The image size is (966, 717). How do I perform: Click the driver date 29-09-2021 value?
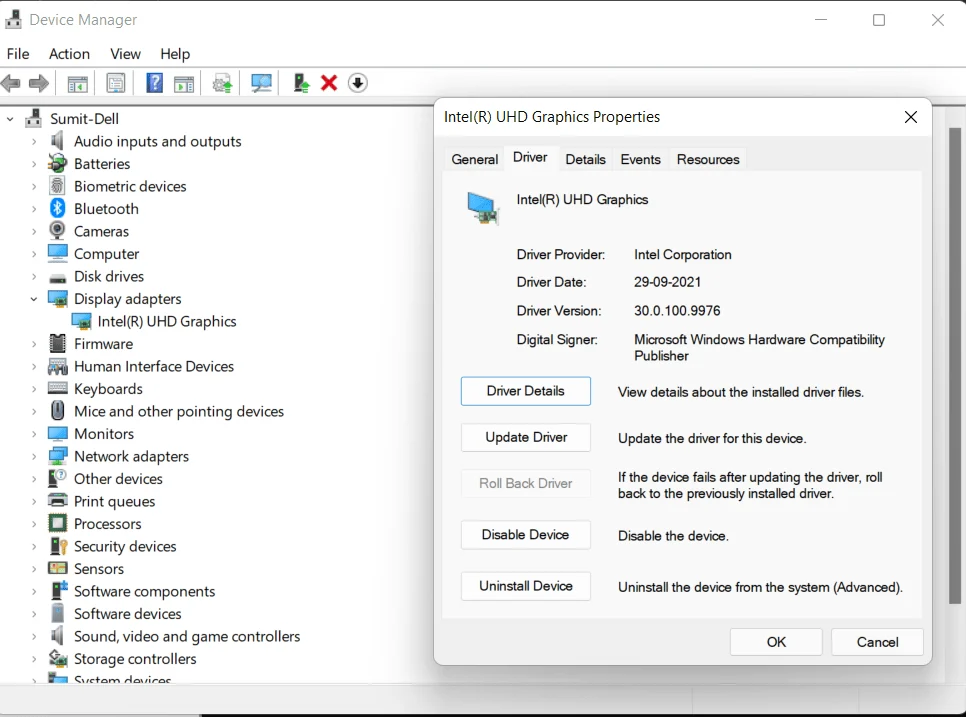click(x=667, y=282)
